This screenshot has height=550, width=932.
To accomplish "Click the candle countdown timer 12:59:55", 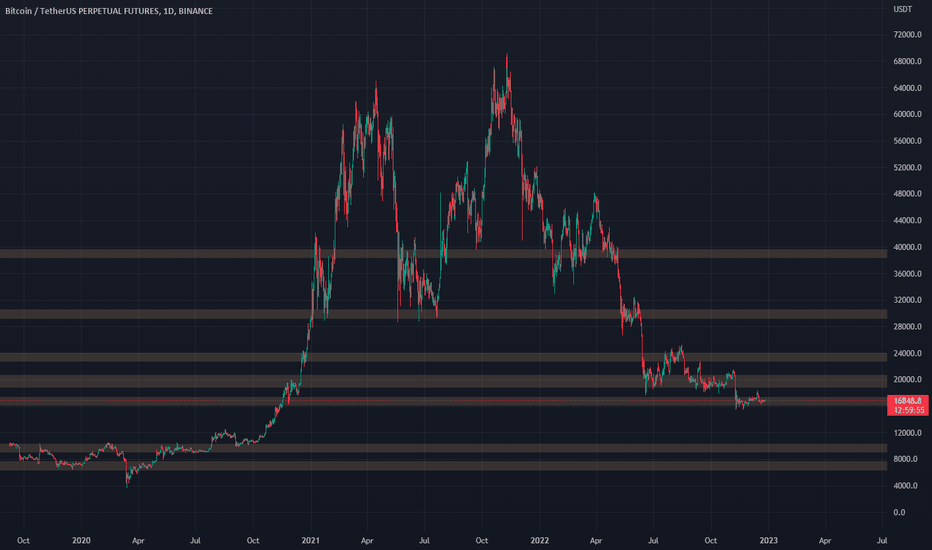I will (x=907, y=410).
